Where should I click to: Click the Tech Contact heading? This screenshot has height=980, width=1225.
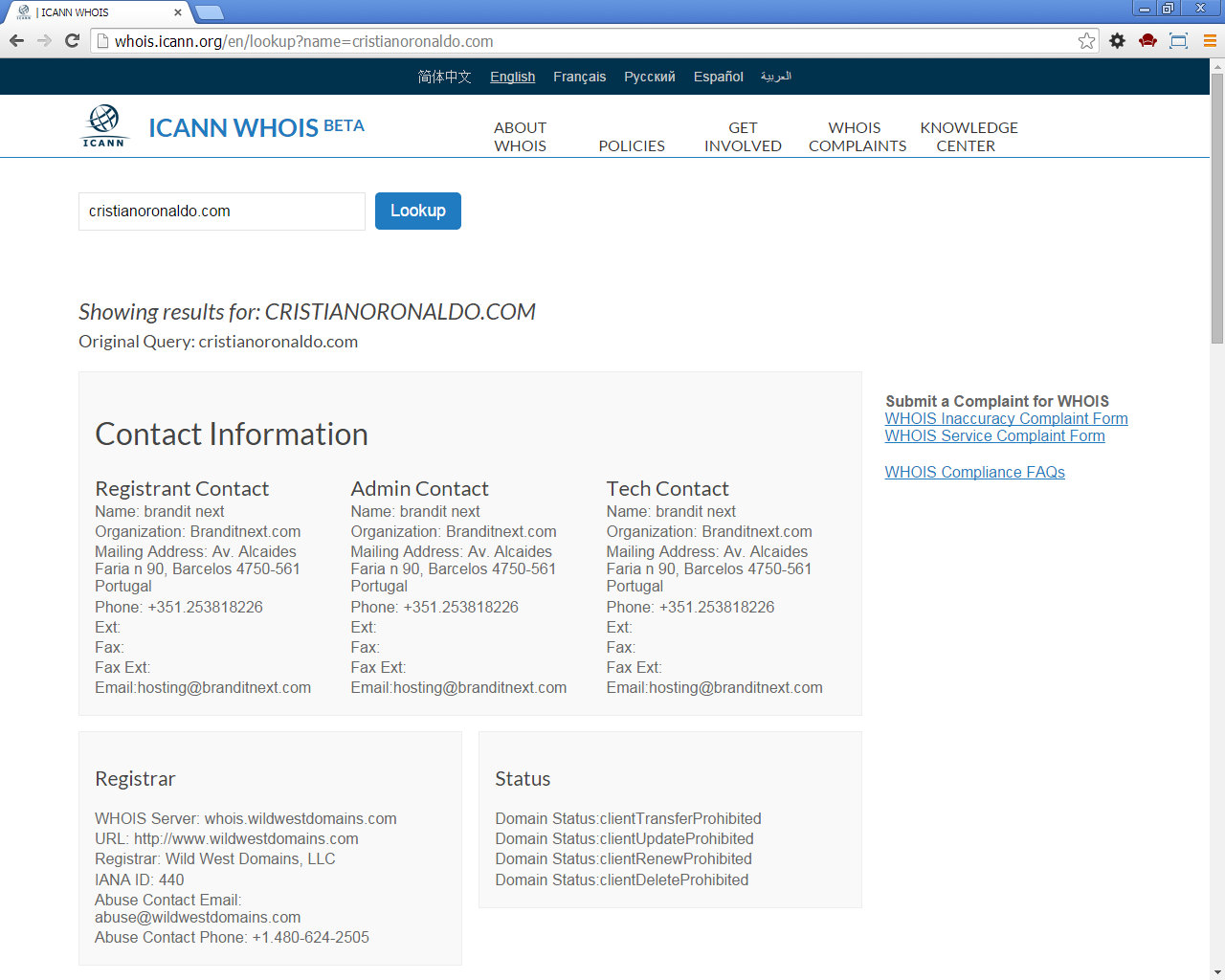(667, 488)
